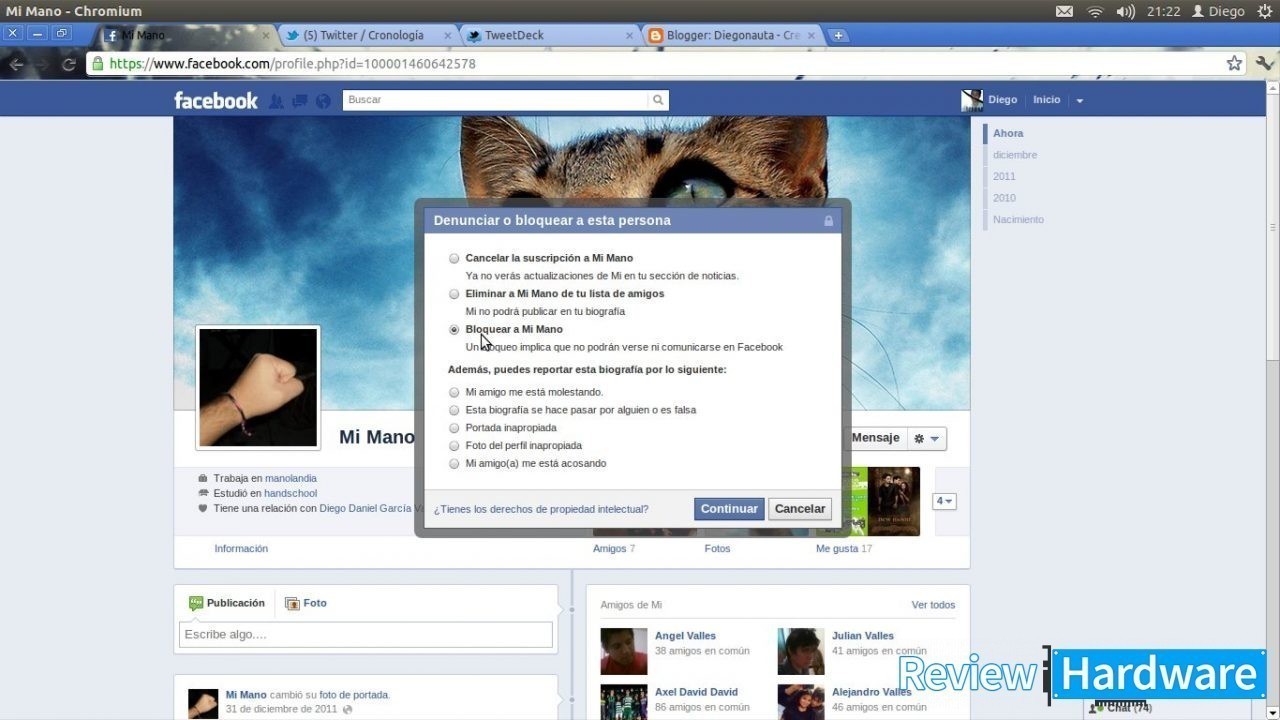Click the lock icon in dialog title
This screenshot has width=1280, height=720.
click(828, 220)
